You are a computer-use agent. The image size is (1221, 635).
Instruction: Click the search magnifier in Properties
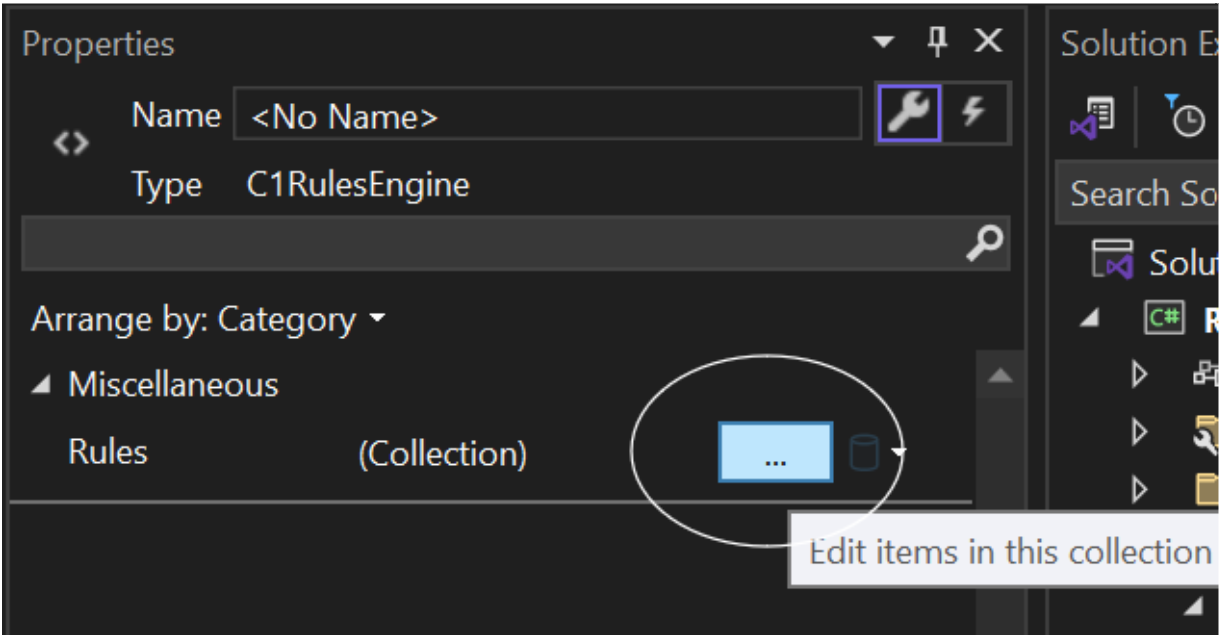(985, 242)
